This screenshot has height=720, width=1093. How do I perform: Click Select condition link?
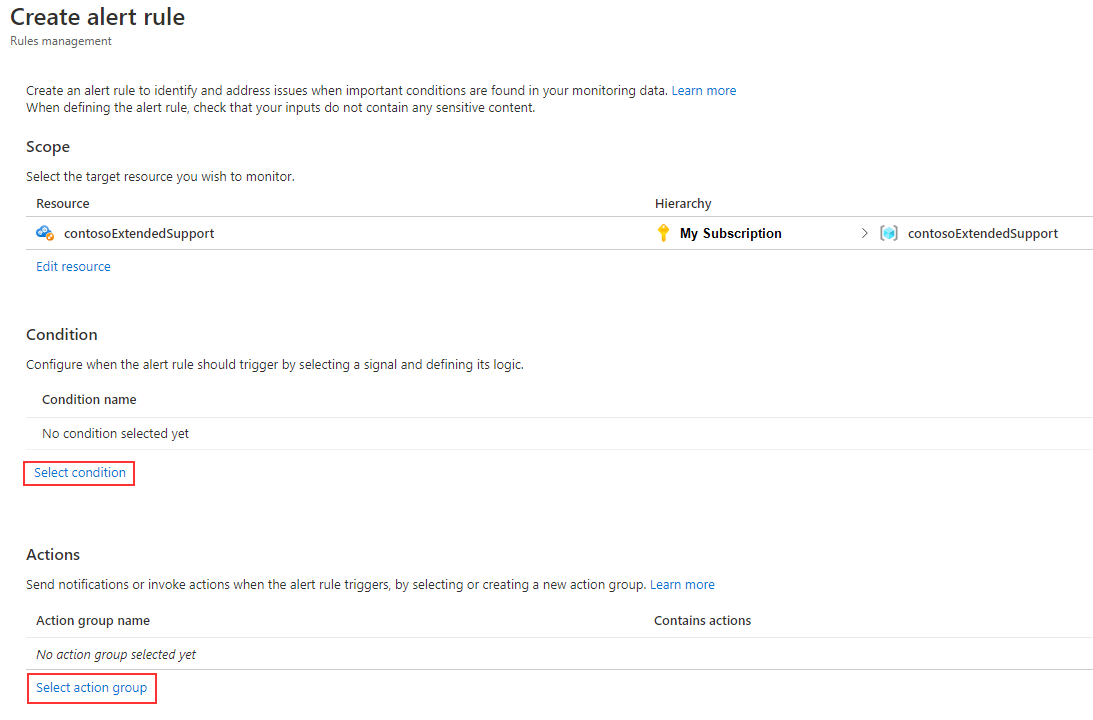[x=79, y=473]
